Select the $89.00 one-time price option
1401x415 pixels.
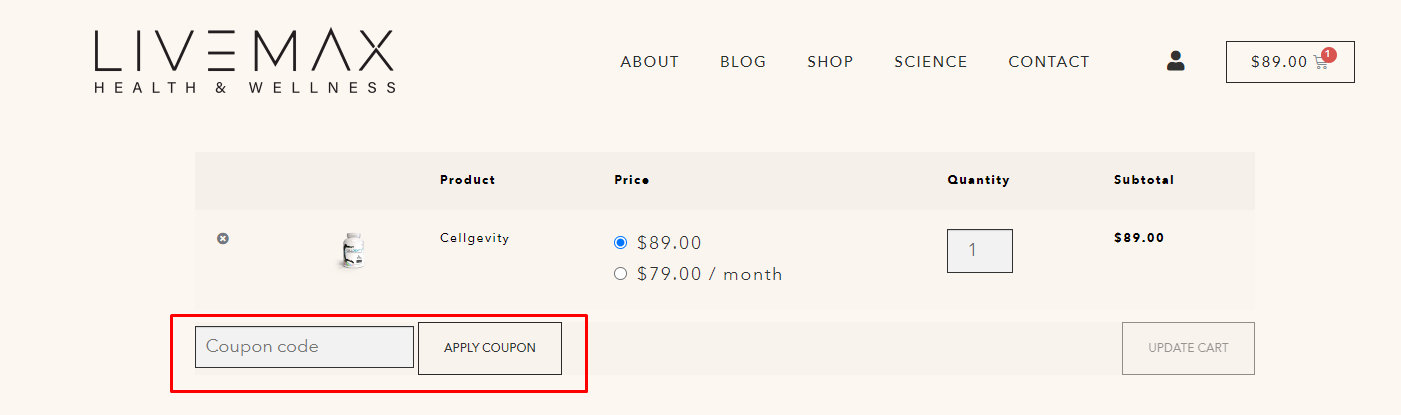tap(620, 242)
